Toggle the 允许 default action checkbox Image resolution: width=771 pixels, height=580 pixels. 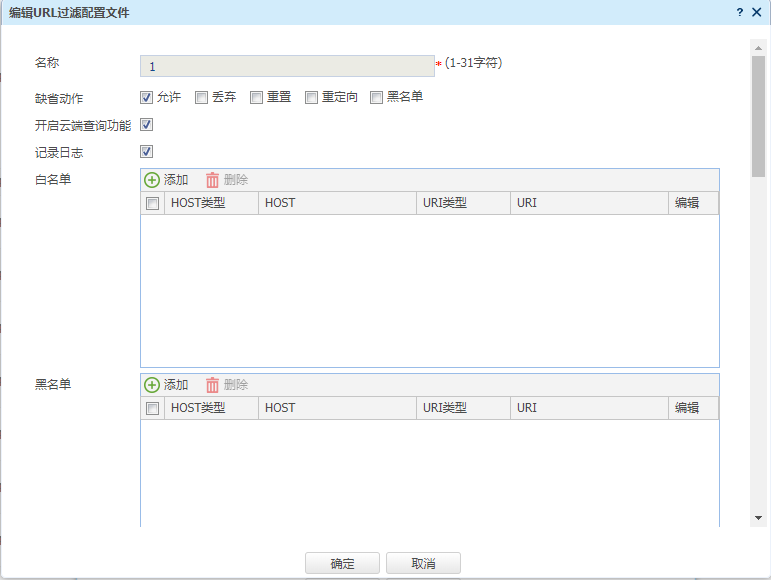coord(147,97)
